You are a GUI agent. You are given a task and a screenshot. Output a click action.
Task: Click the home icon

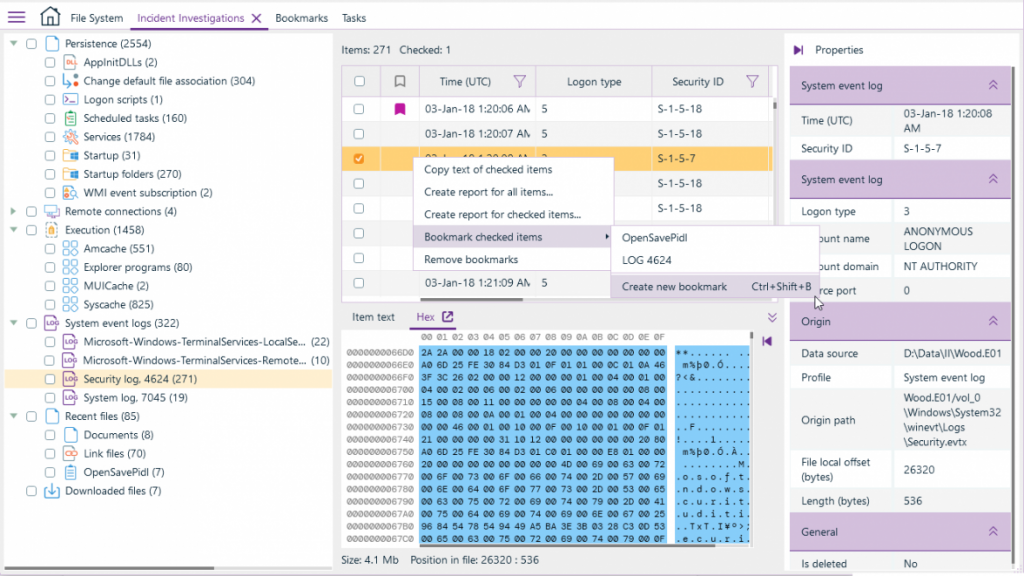[x=50, y=17]
